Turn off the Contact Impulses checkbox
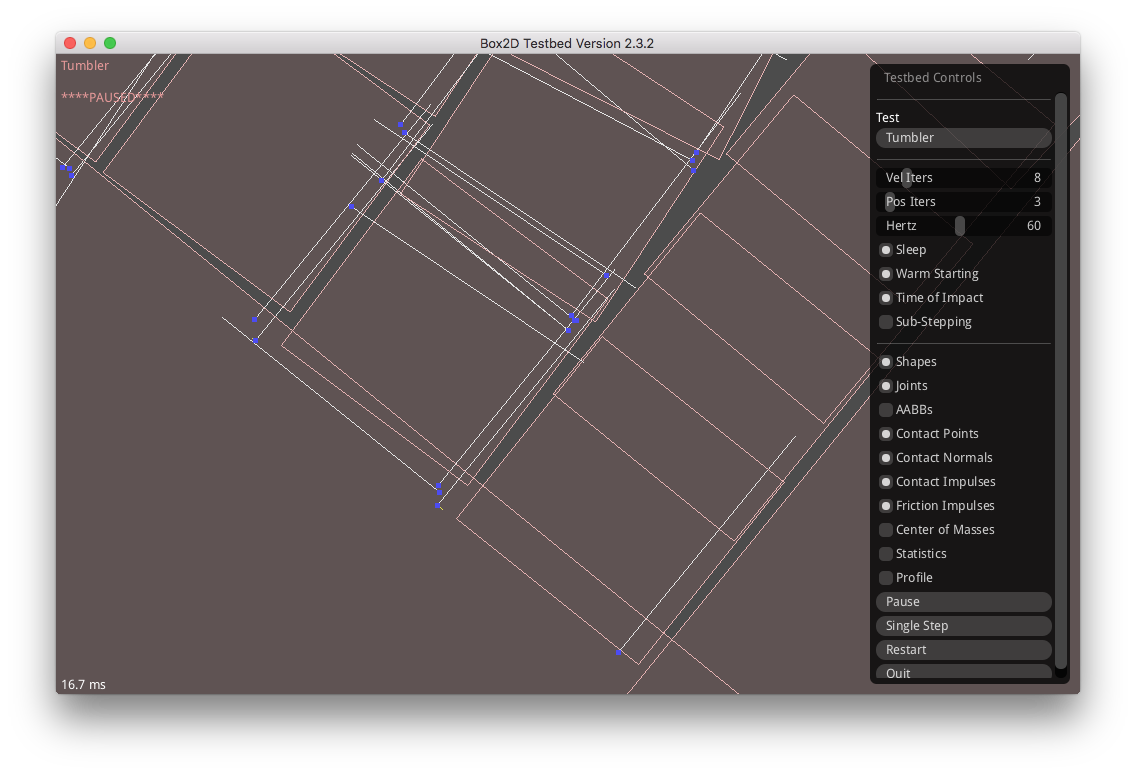Screen dimensions: 1136x774 886,482
